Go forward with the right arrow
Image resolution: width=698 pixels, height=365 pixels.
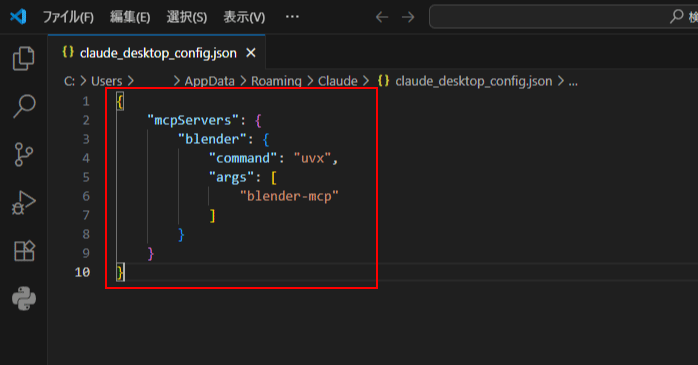(x=408, y=17)
